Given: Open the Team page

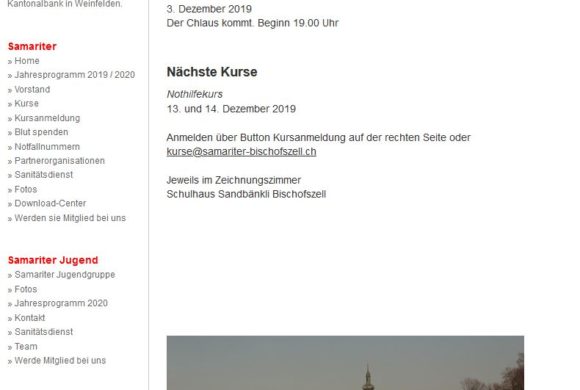Looking at the screenshot, I should coord(26,347).
